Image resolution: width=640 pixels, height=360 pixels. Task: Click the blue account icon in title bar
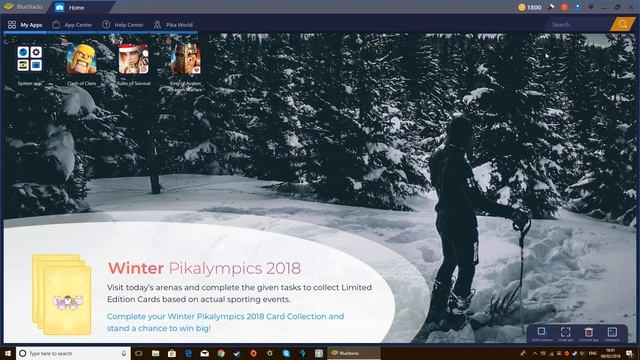pyautogui.click(x=578, y=7)
